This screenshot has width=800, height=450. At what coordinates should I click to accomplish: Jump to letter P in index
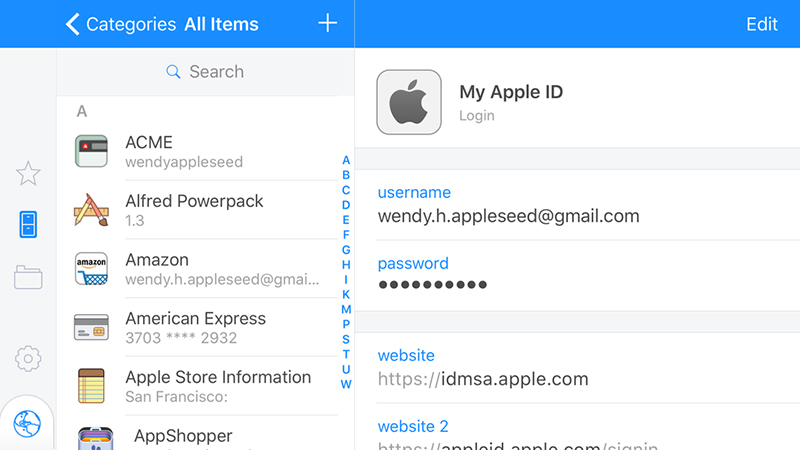tap(346, 324)
